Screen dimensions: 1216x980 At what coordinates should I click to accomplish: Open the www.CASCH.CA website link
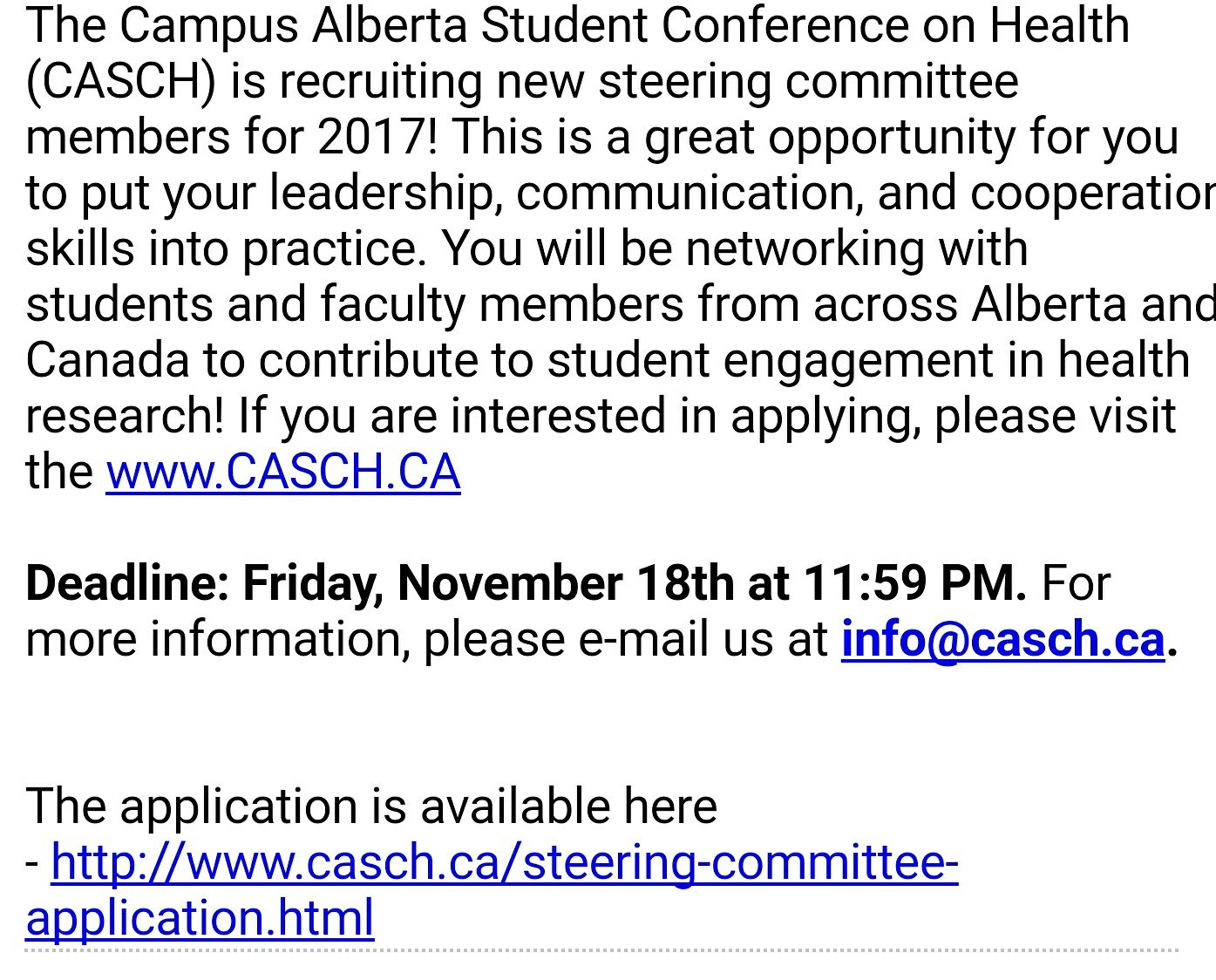(x=283, y=472)
